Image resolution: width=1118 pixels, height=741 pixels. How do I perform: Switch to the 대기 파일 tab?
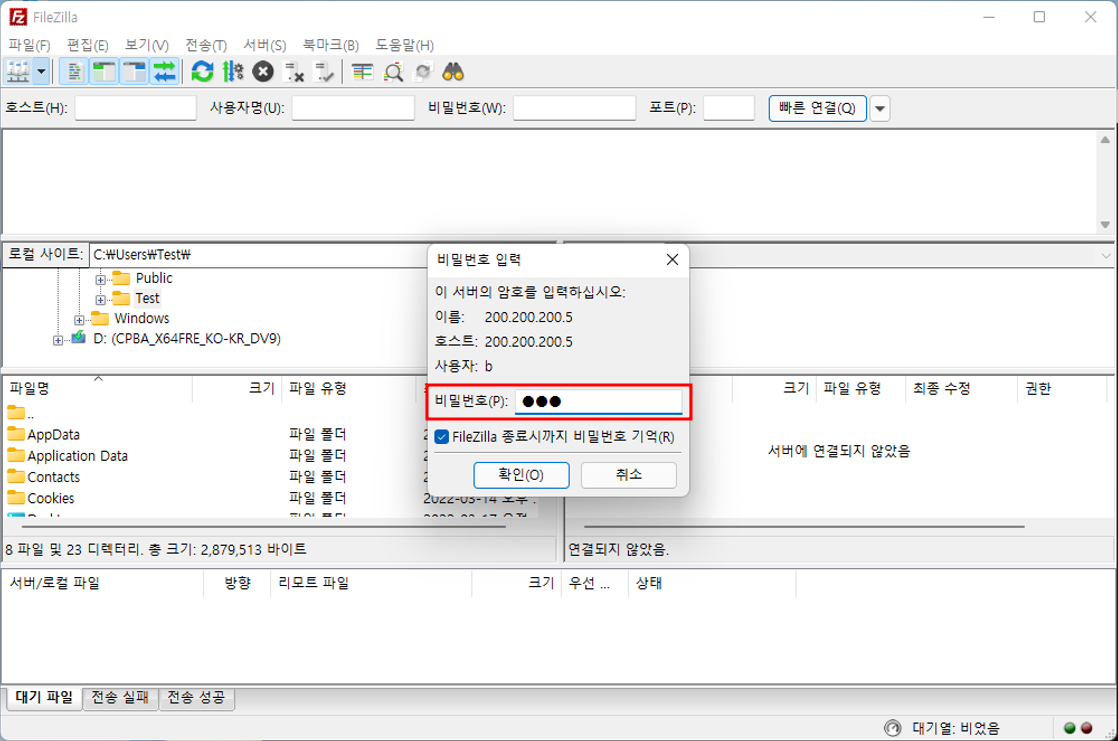(x=44, y=697)
